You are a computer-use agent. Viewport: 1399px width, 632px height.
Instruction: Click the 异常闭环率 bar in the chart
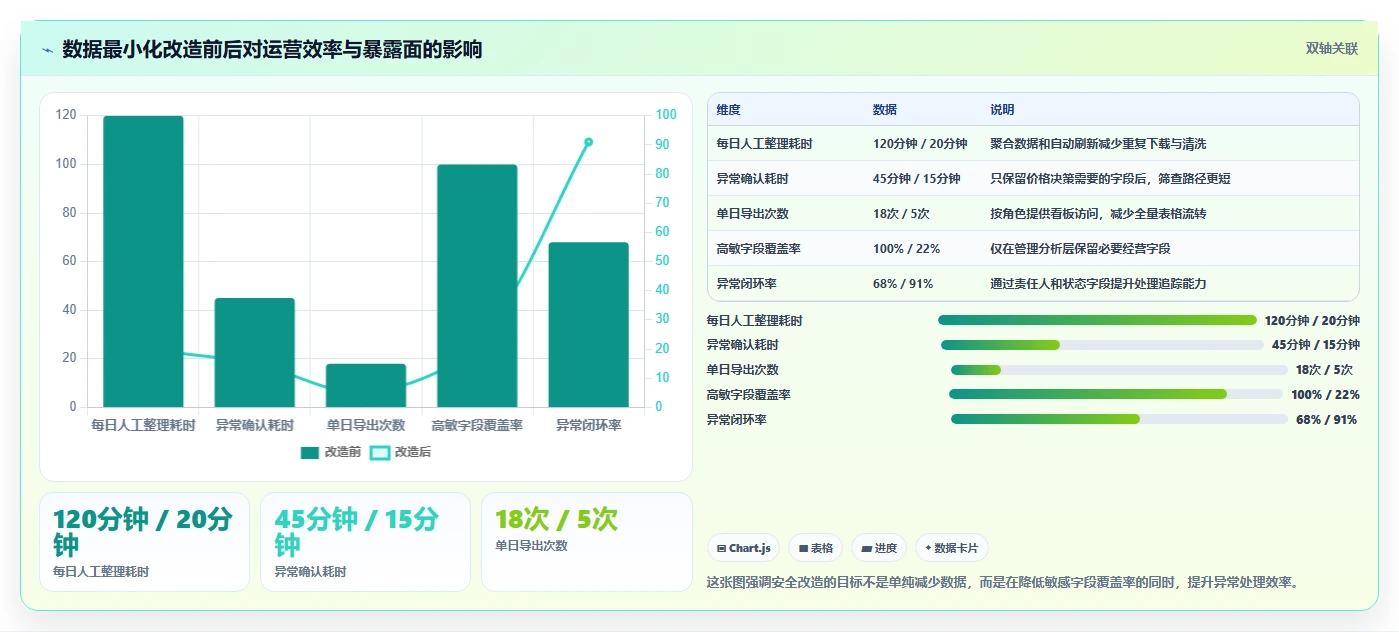click(589, 324)
